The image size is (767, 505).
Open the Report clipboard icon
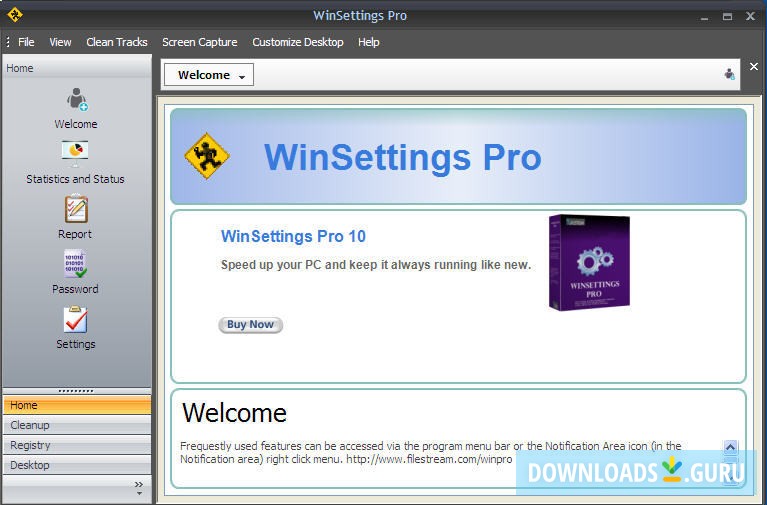pyautogui.click(x=76, y=209)
